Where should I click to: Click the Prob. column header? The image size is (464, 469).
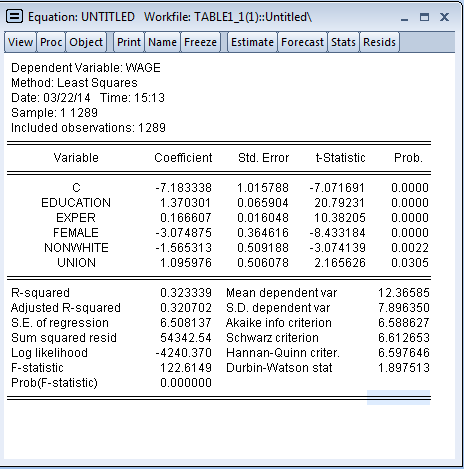tap(408, 158)
